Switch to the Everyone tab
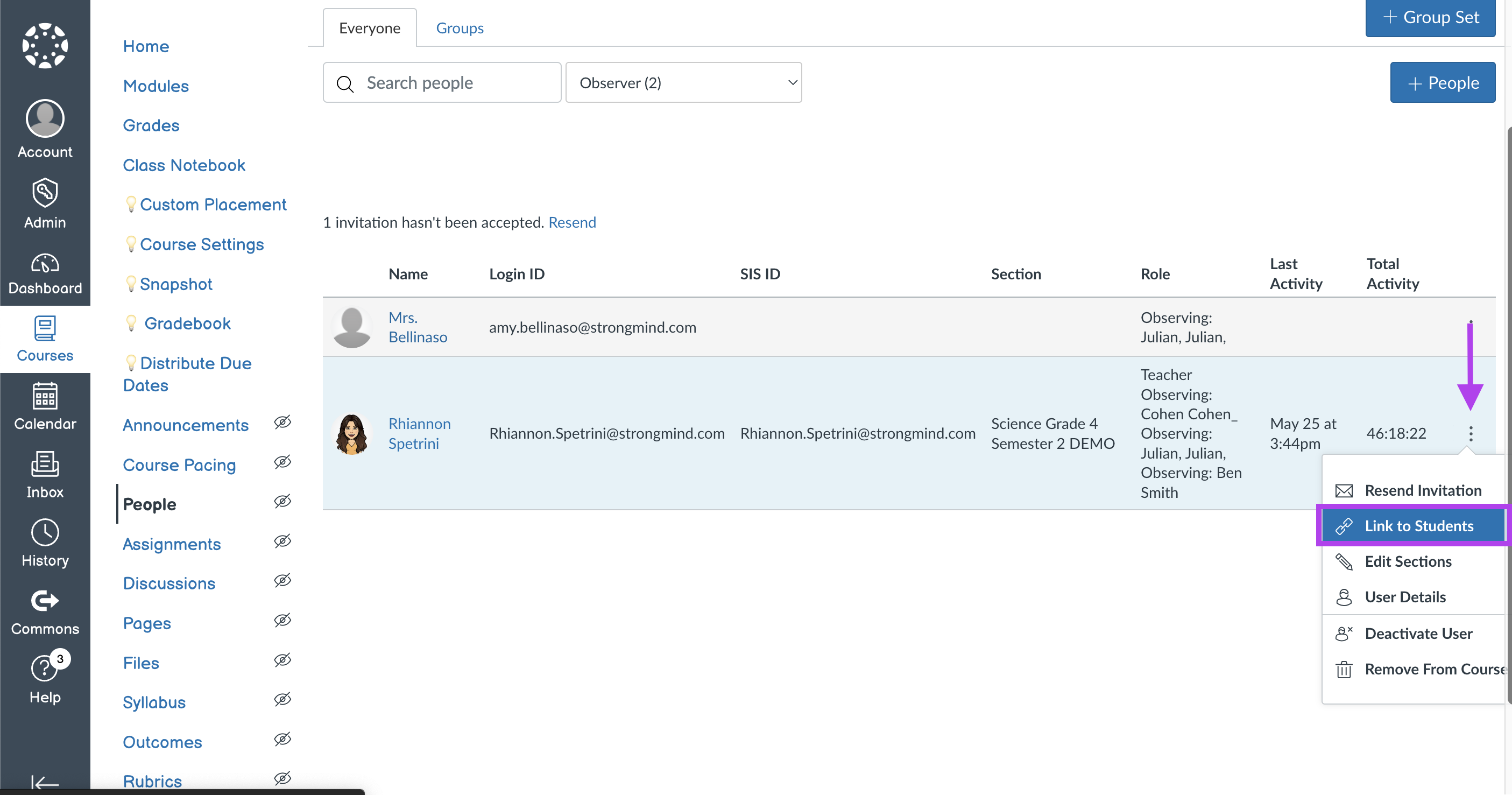Screen dimensions: 1512x795 pos(370,27)
